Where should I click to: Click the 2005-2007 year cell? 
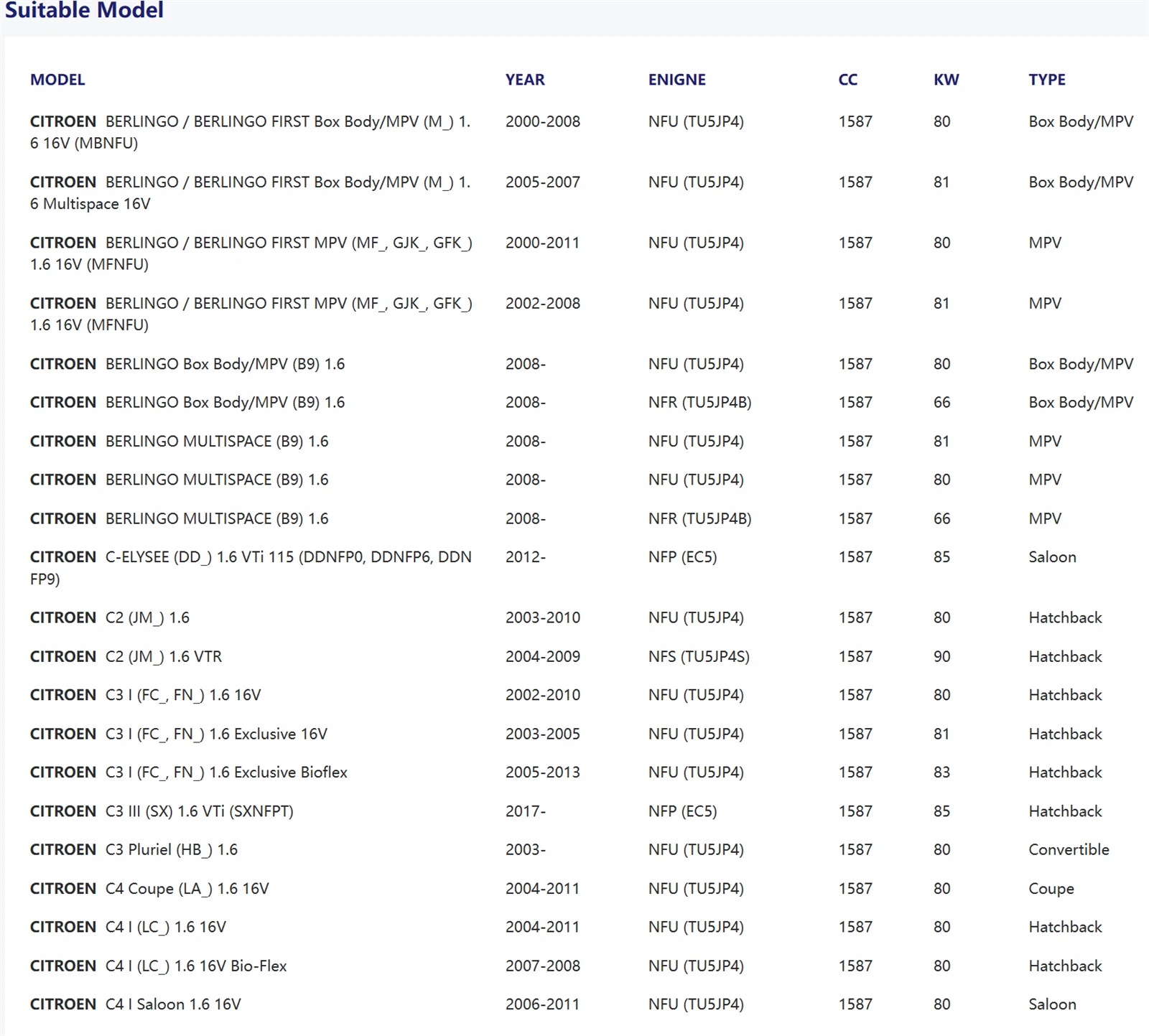pos(542,182)
